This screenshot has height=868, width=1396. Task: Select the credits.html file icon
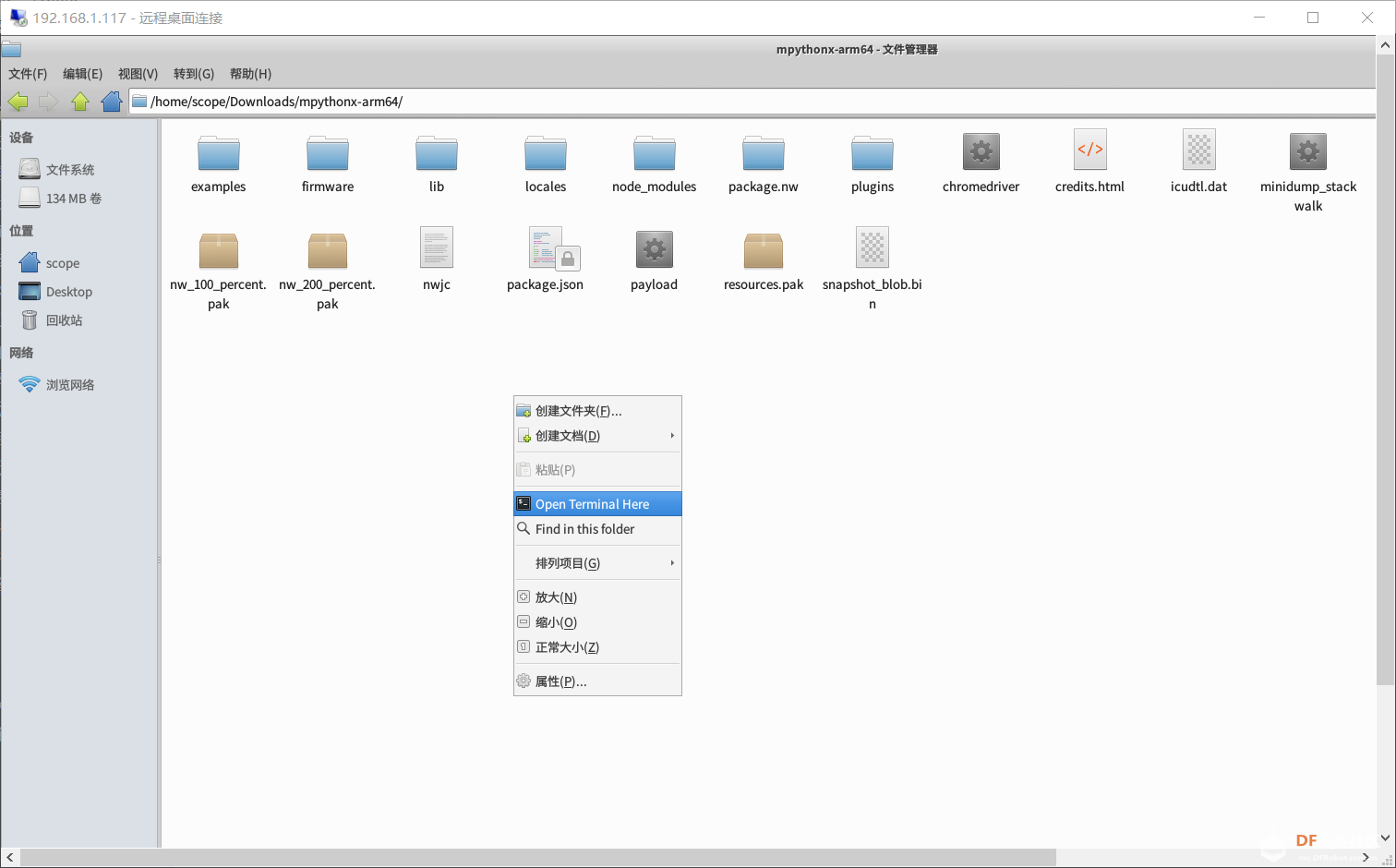1089,151
